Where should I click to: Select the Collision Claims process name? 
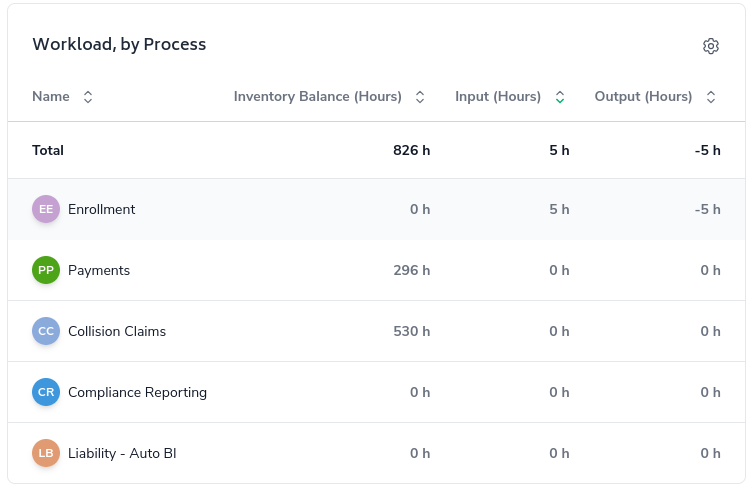pos(117,331)
